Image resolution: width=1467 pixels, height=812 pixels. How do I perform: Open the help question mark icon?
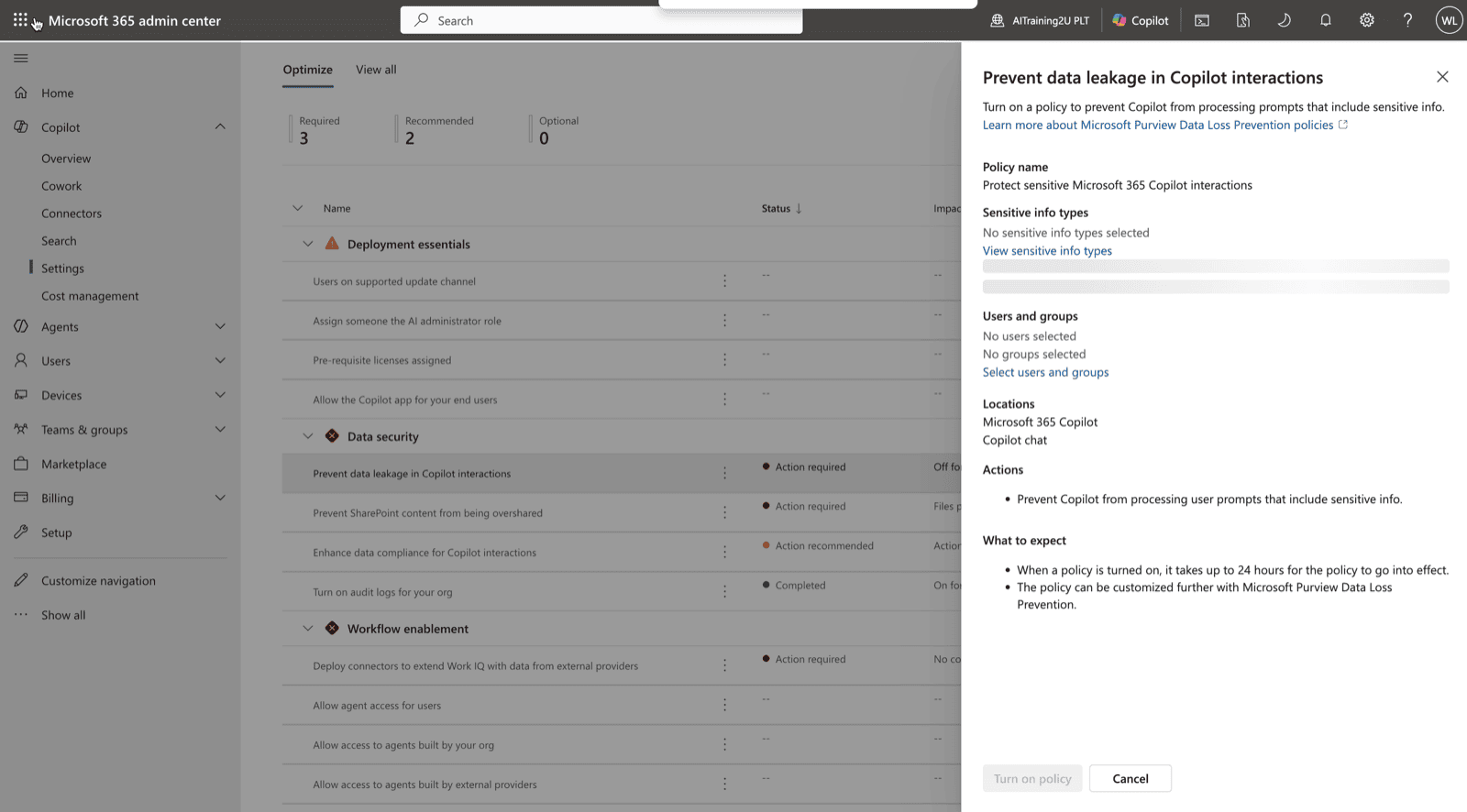pos(1407,20)
